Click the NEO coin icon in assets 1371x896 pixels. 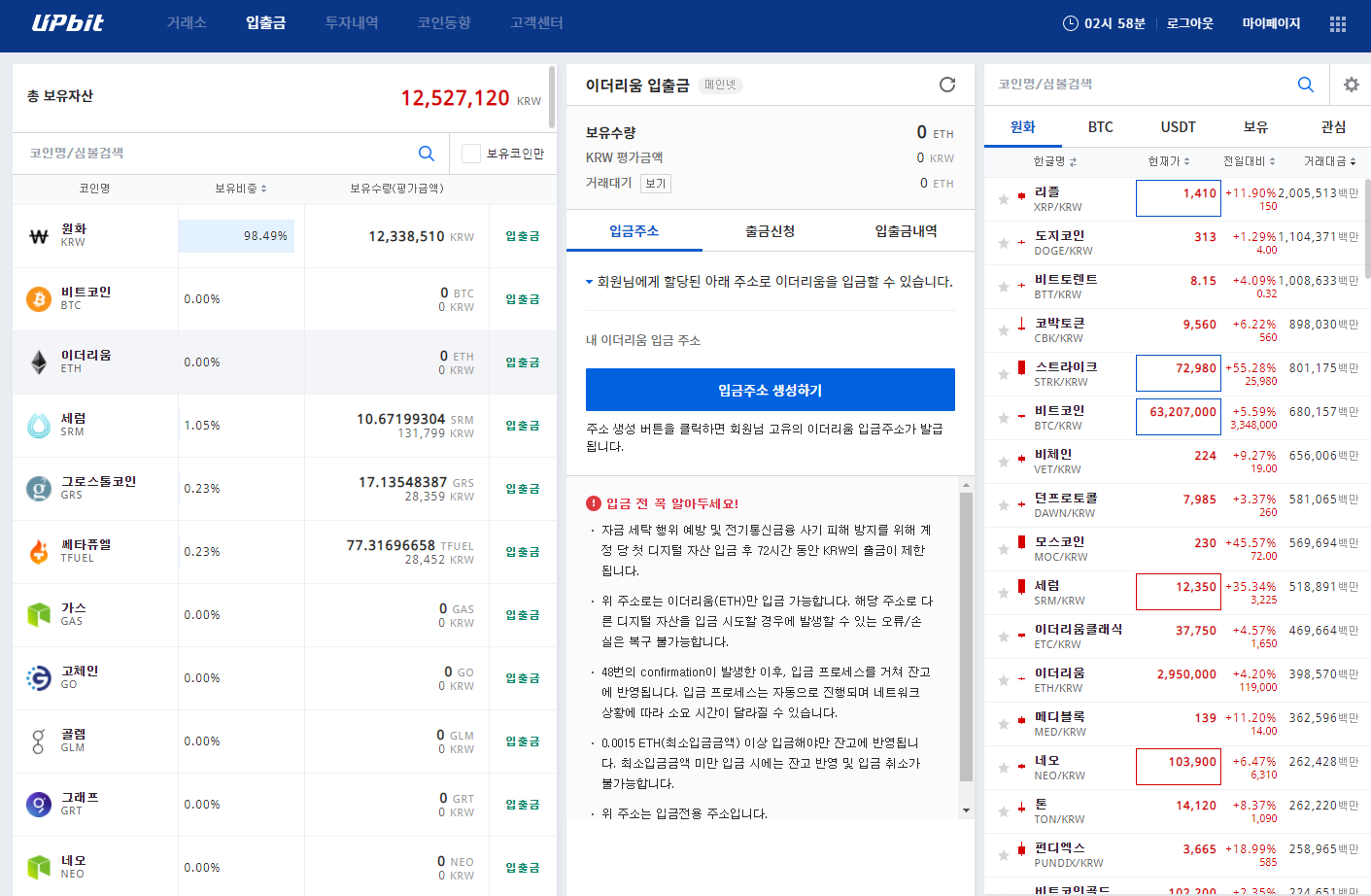[39, 867]
